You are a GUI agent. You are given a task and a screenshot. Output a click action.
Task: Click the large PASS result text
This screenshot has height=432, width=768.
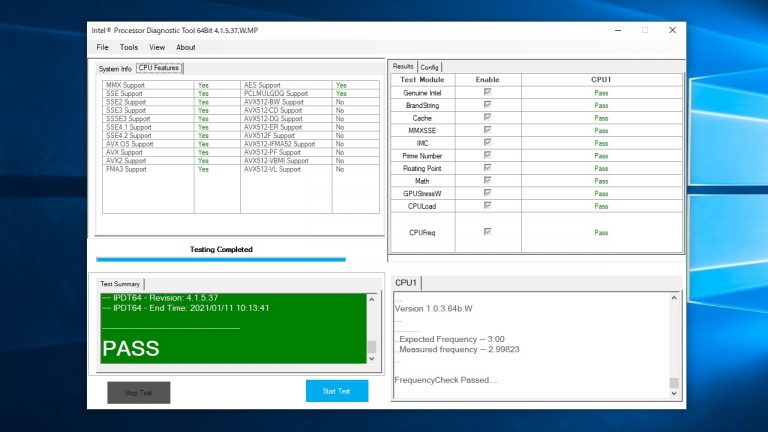point(131,349)
